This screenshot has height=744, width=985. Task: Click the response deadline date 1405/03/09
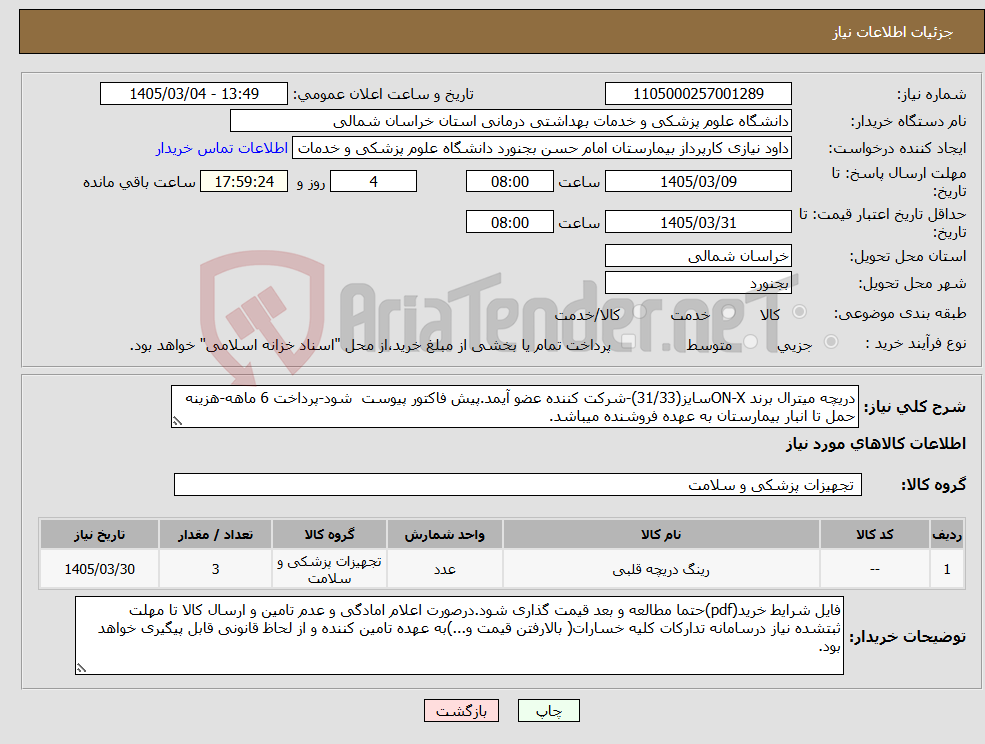[x=698, y=182]
